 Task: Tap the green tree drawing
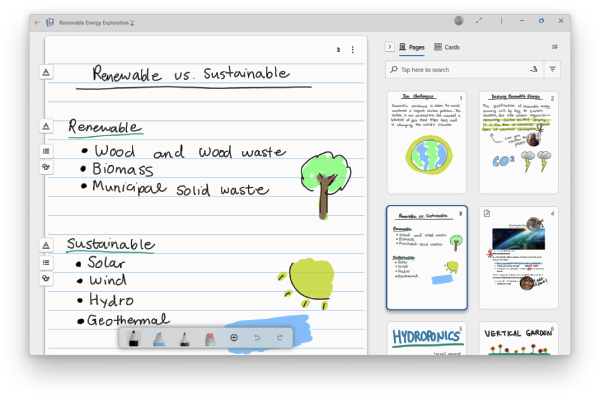325,185
